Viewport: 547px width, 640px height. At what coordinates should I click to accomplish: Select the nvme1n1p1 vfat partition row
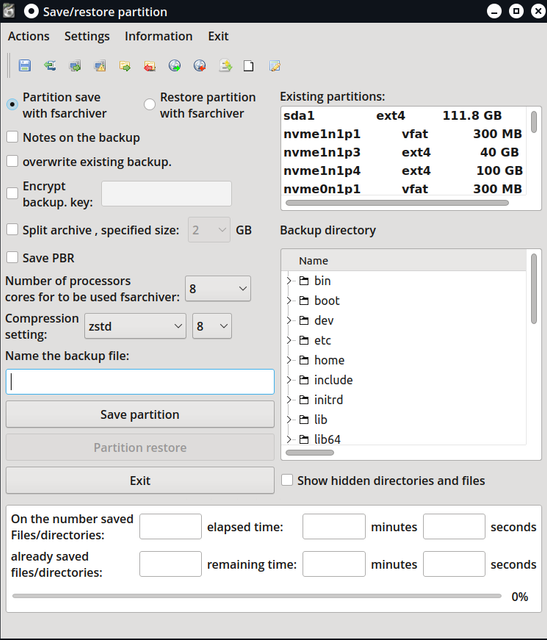coord(404,134)
